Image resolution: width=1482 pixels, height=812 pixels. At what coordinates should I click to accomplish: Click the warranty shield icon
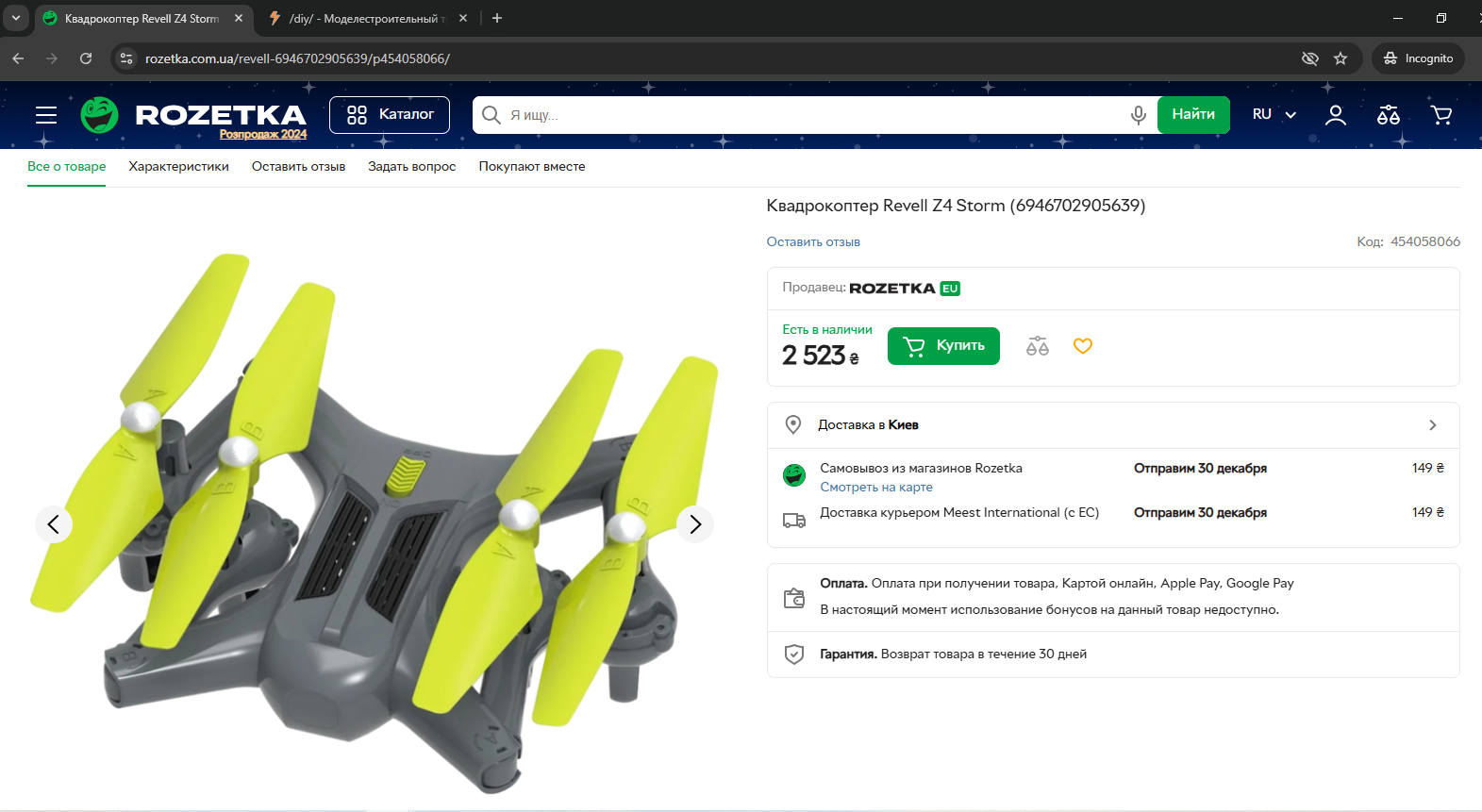click(x=794, y=655)
